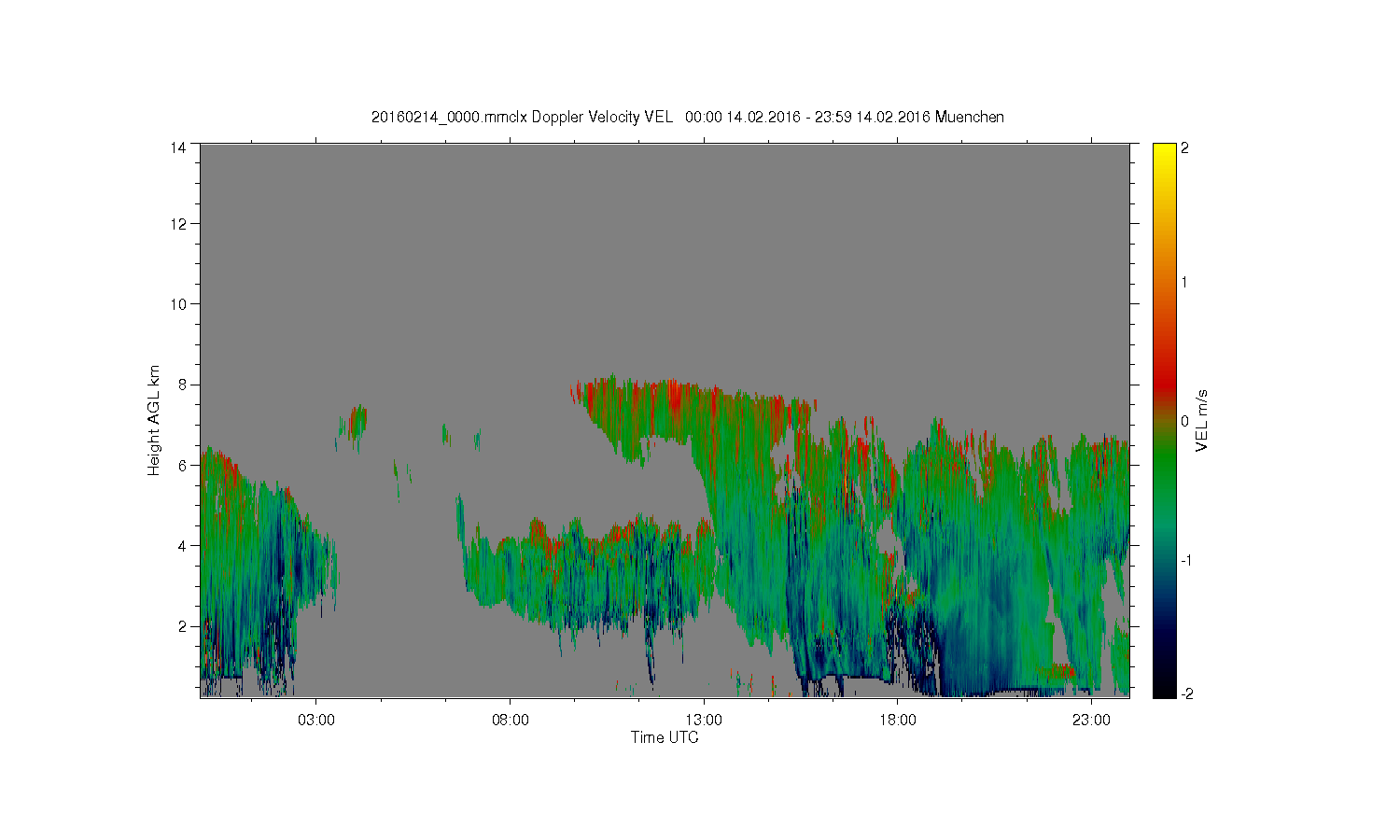Click the height tick label 12
The image size is (1400, 840).
(x=177, y=224)
